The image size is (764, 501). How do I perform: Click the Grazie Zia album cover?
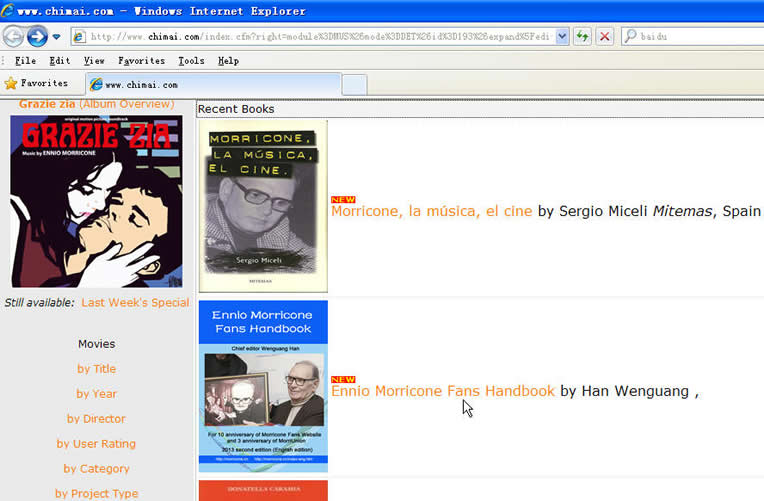coord(96,201)
